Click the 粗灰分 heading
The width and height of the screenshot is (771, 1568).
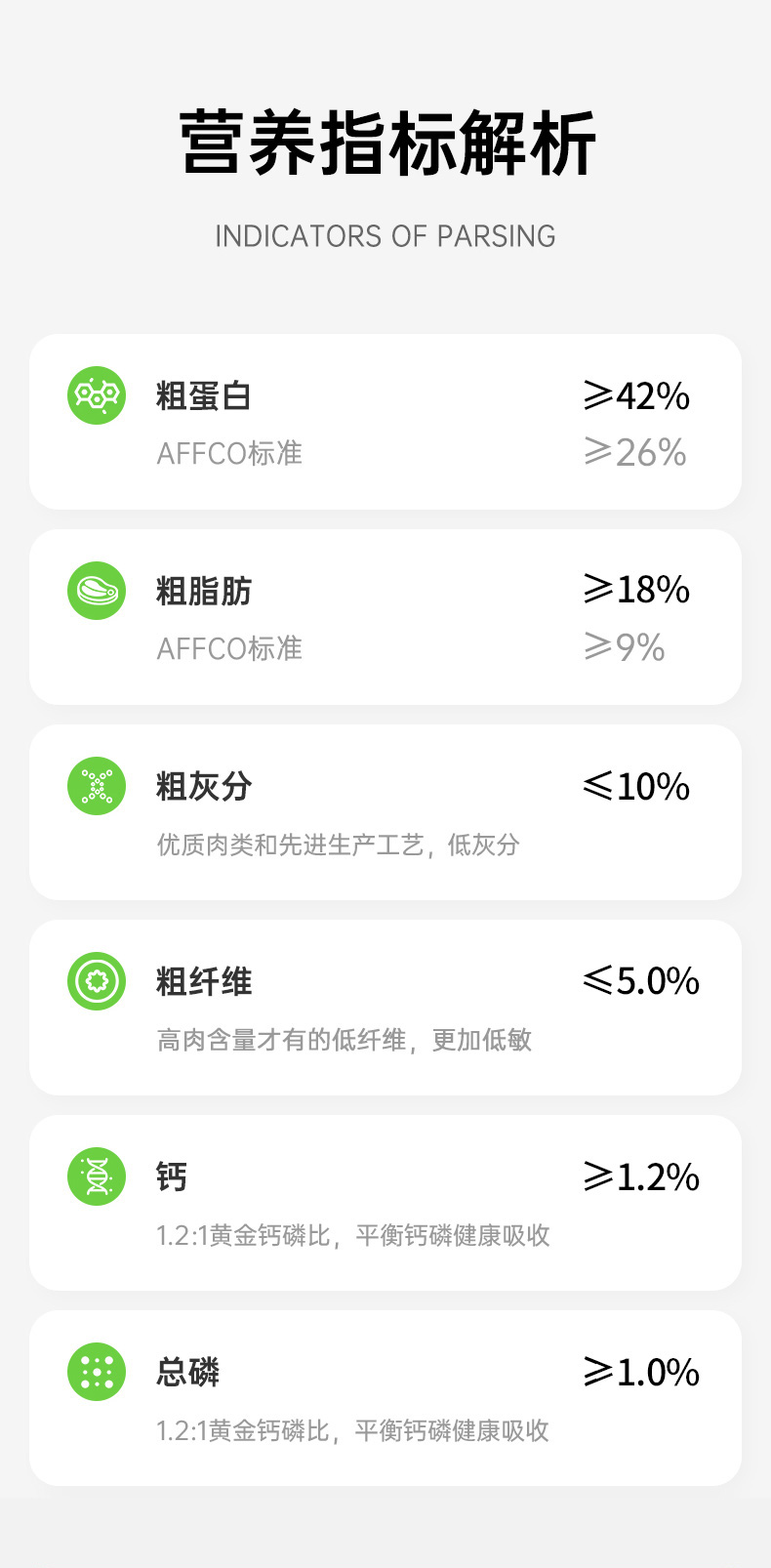coord(204,786)
